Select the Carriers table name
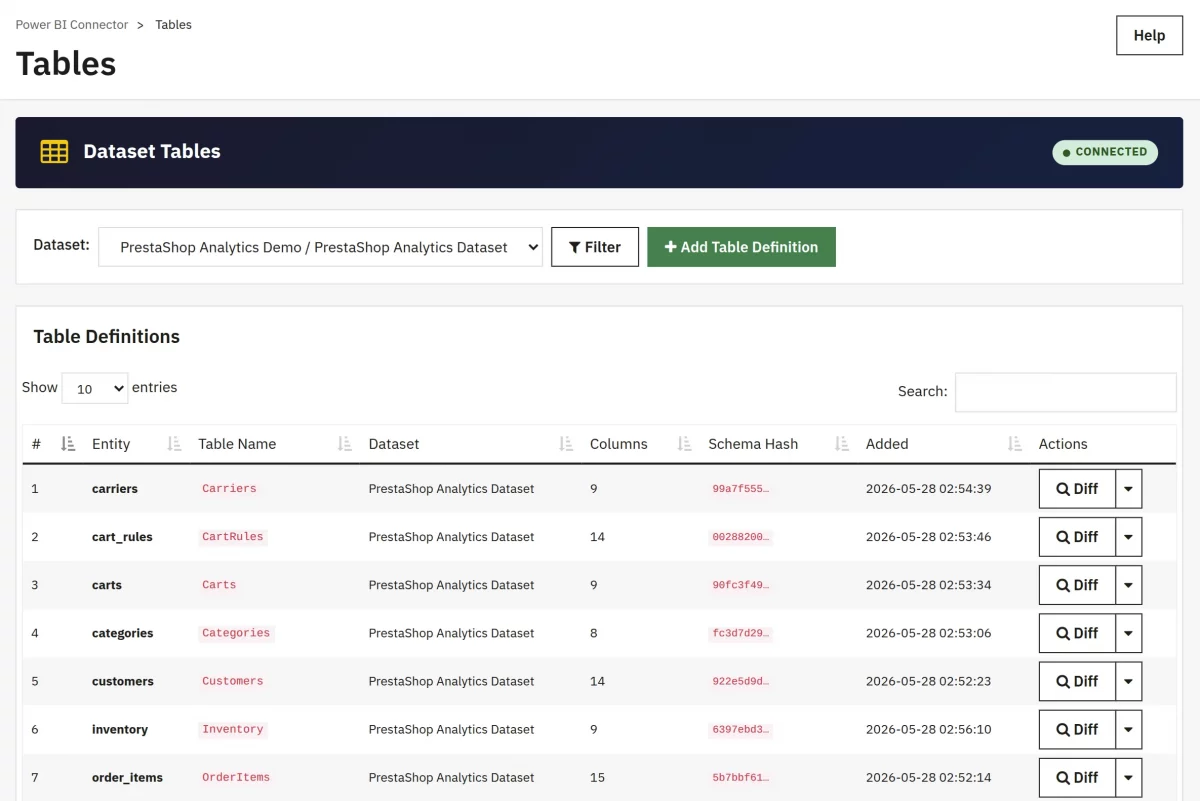This screenshot has width=1200, height=801. (x=229, y=489)
